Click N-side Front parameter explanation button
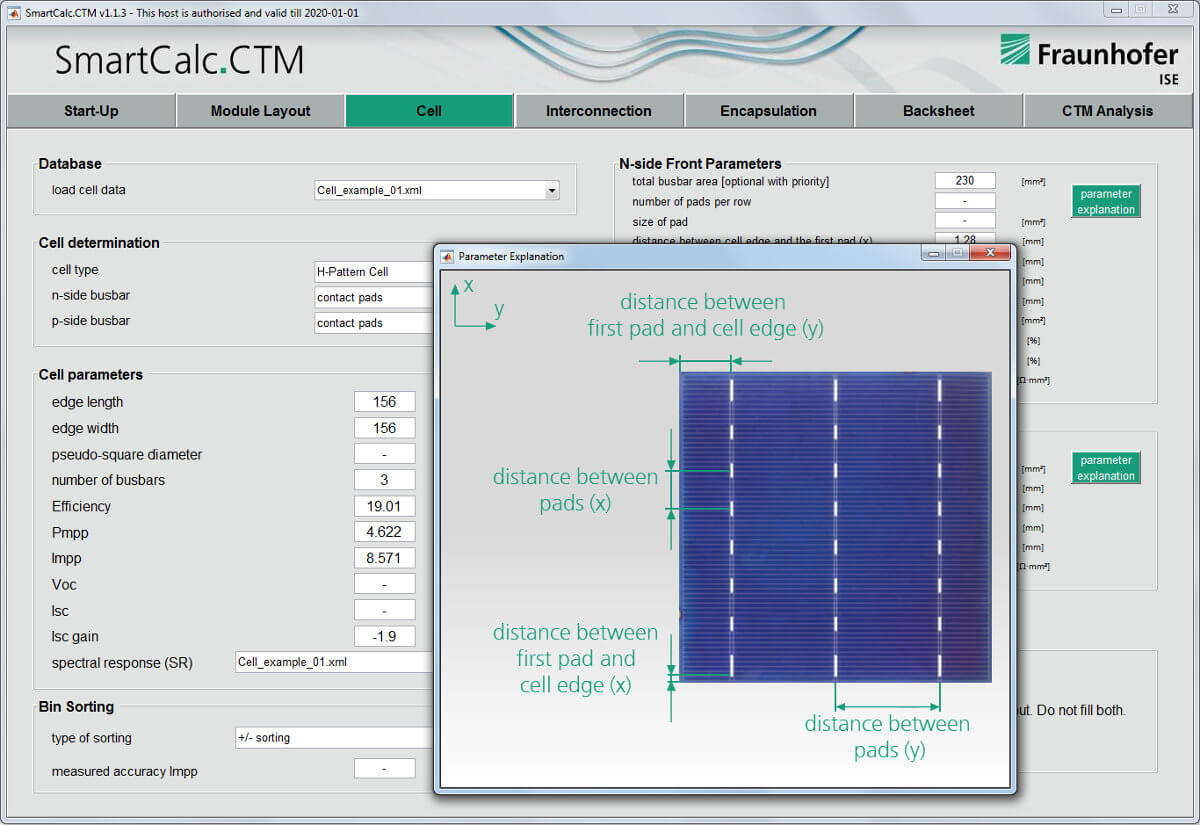This screenshot has width=1200, height=825. pos(1106,202)
